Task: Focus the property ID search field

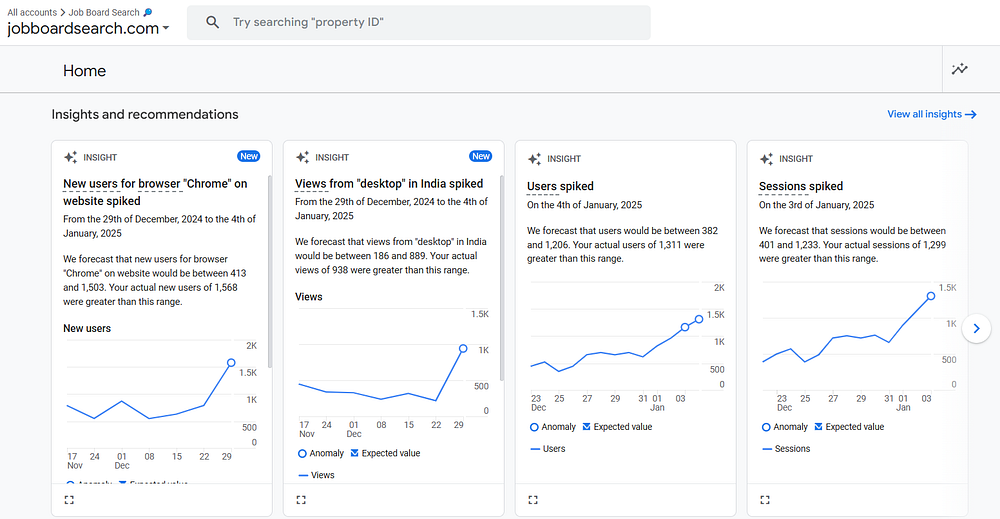Action: coord(430,22)
